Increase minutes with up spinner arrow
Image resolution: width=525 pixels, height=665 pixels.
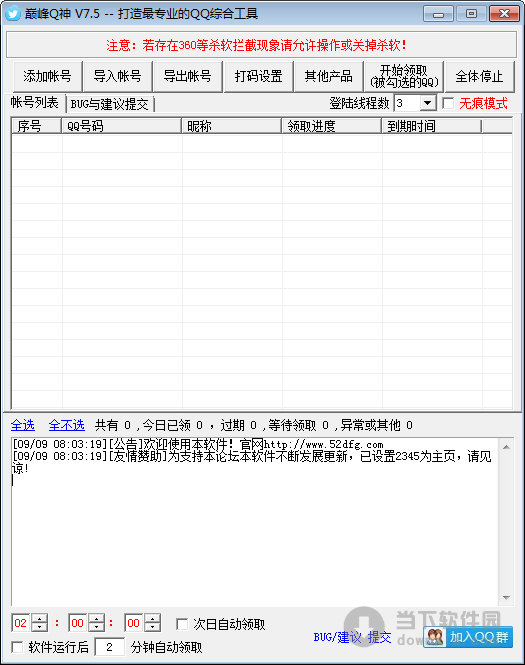pyautogui.click(x=96, y=618)
